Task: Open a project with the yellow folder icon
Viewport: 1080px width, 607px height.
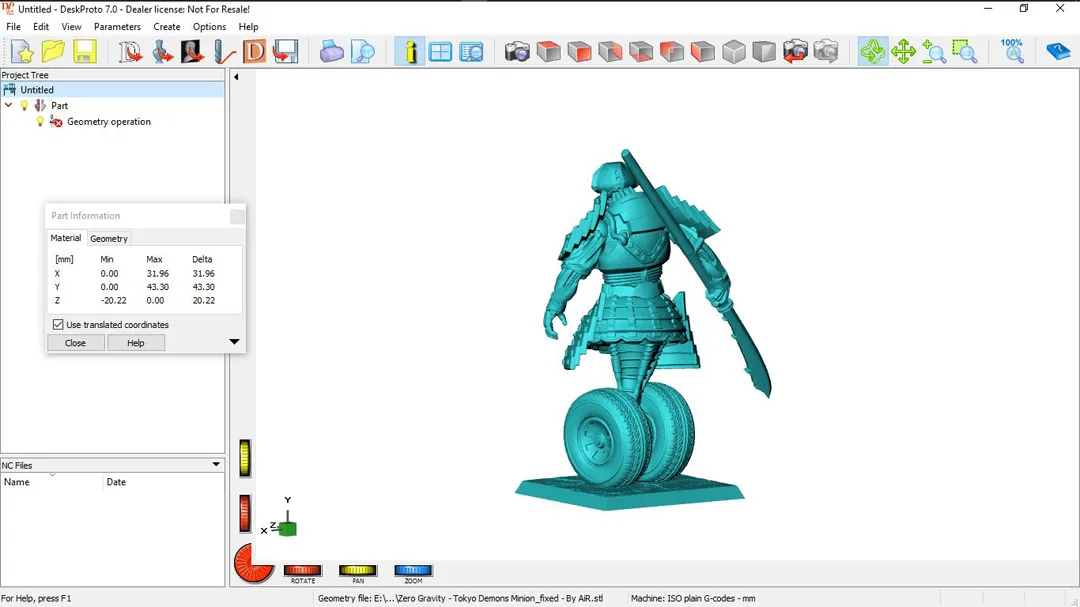Action: point(53,52)
